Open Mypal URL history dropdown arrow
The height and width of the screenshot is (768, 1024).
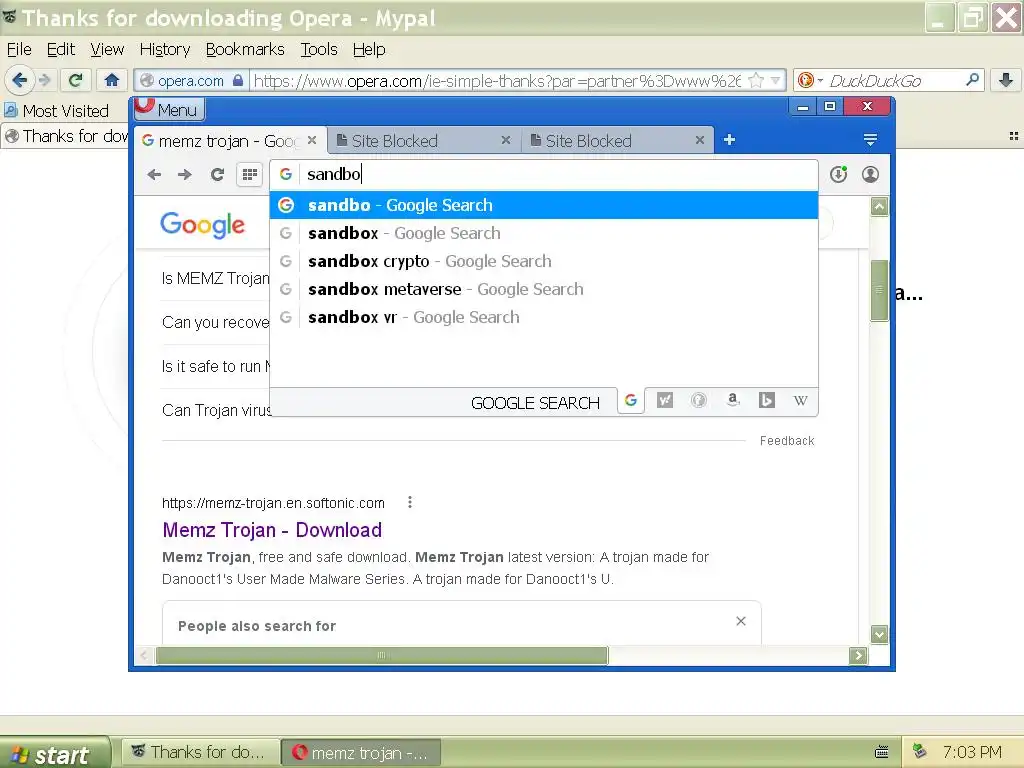pyautogui.click(x=776, y=80)
